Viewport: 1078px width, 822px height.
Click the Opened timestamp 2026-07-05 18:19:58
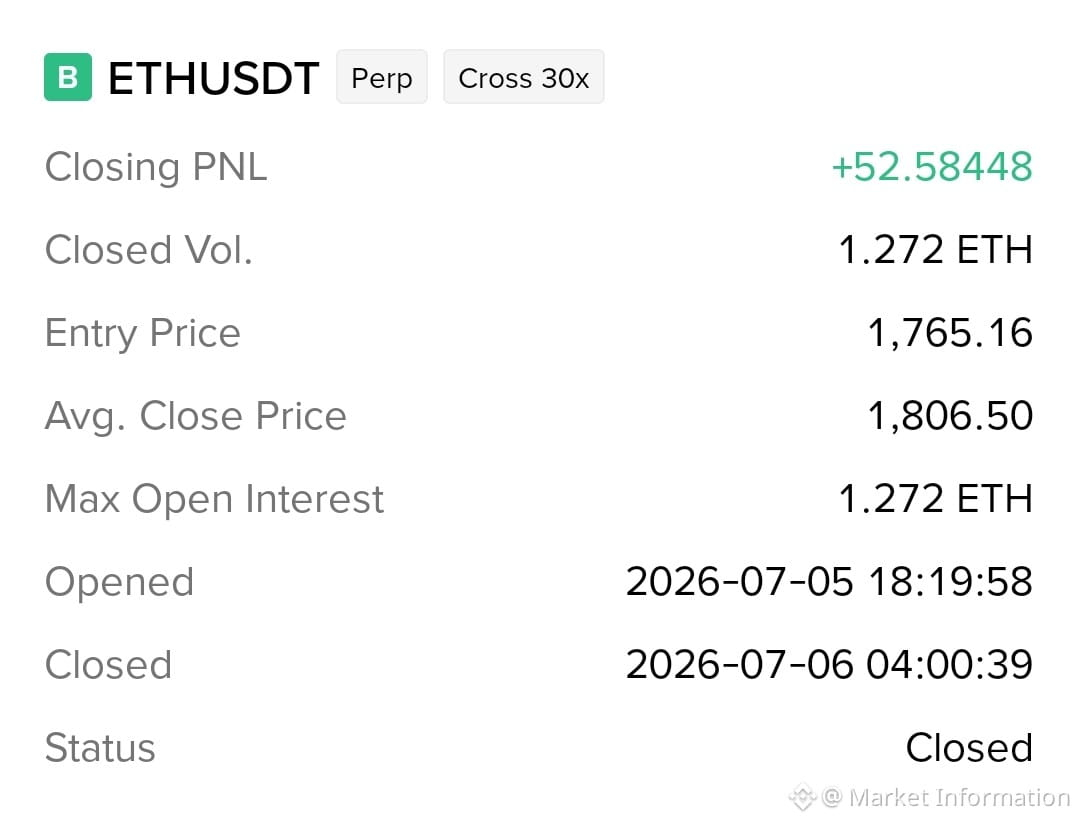coord(829,582)
